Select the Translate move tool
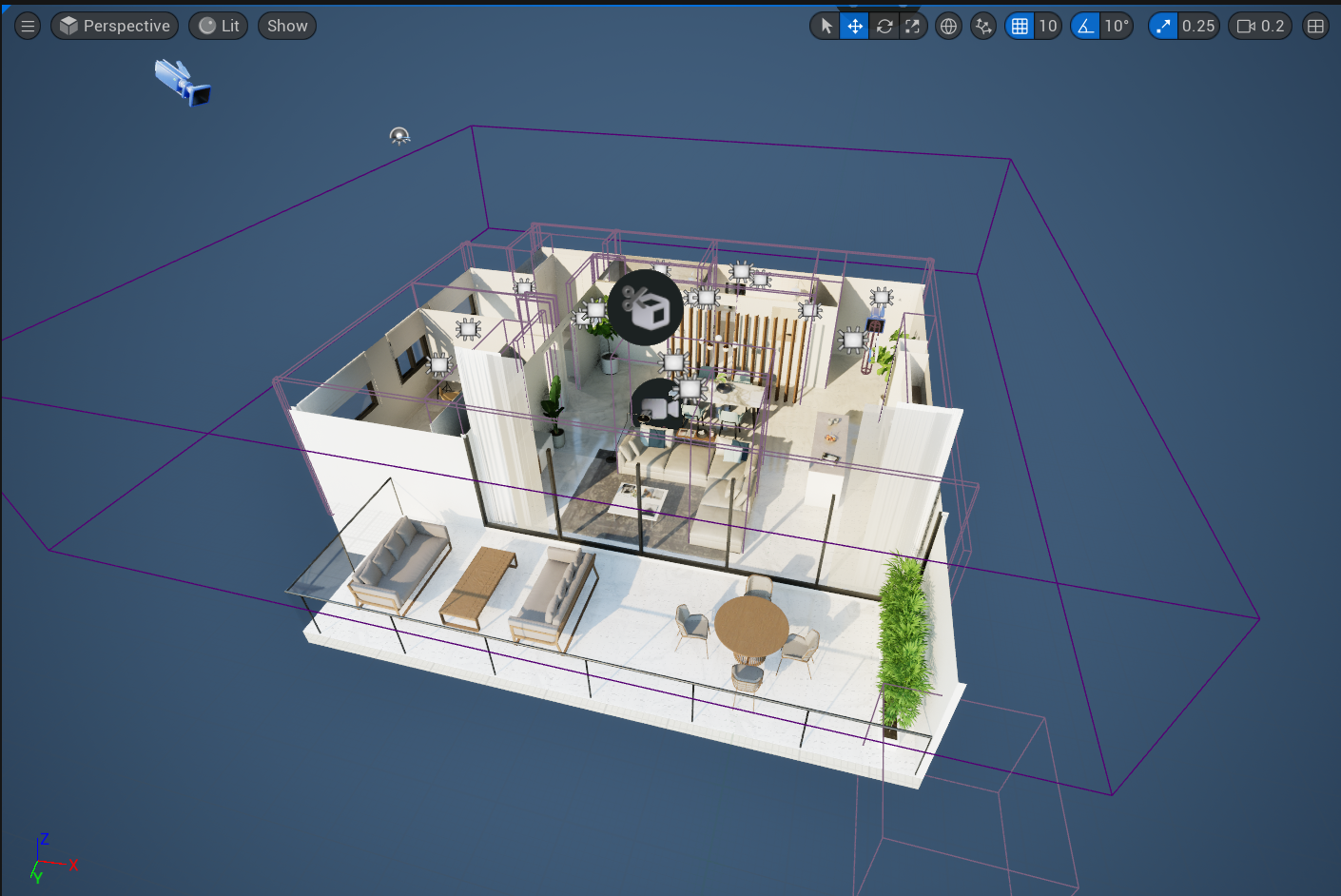 coord(855,26)
